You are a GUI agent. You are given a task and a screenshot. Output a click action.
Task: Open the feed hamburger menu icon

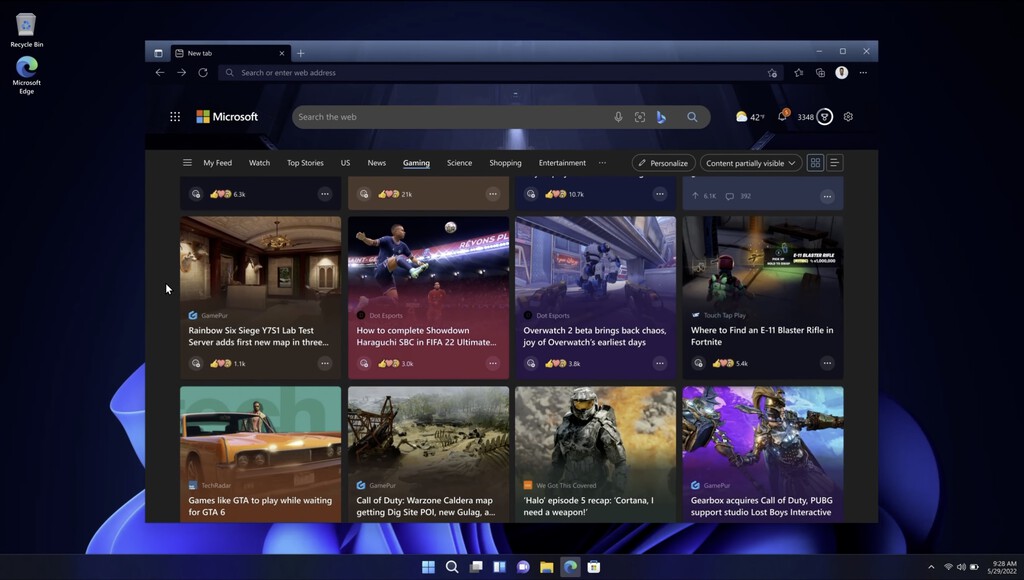[187, 162]
